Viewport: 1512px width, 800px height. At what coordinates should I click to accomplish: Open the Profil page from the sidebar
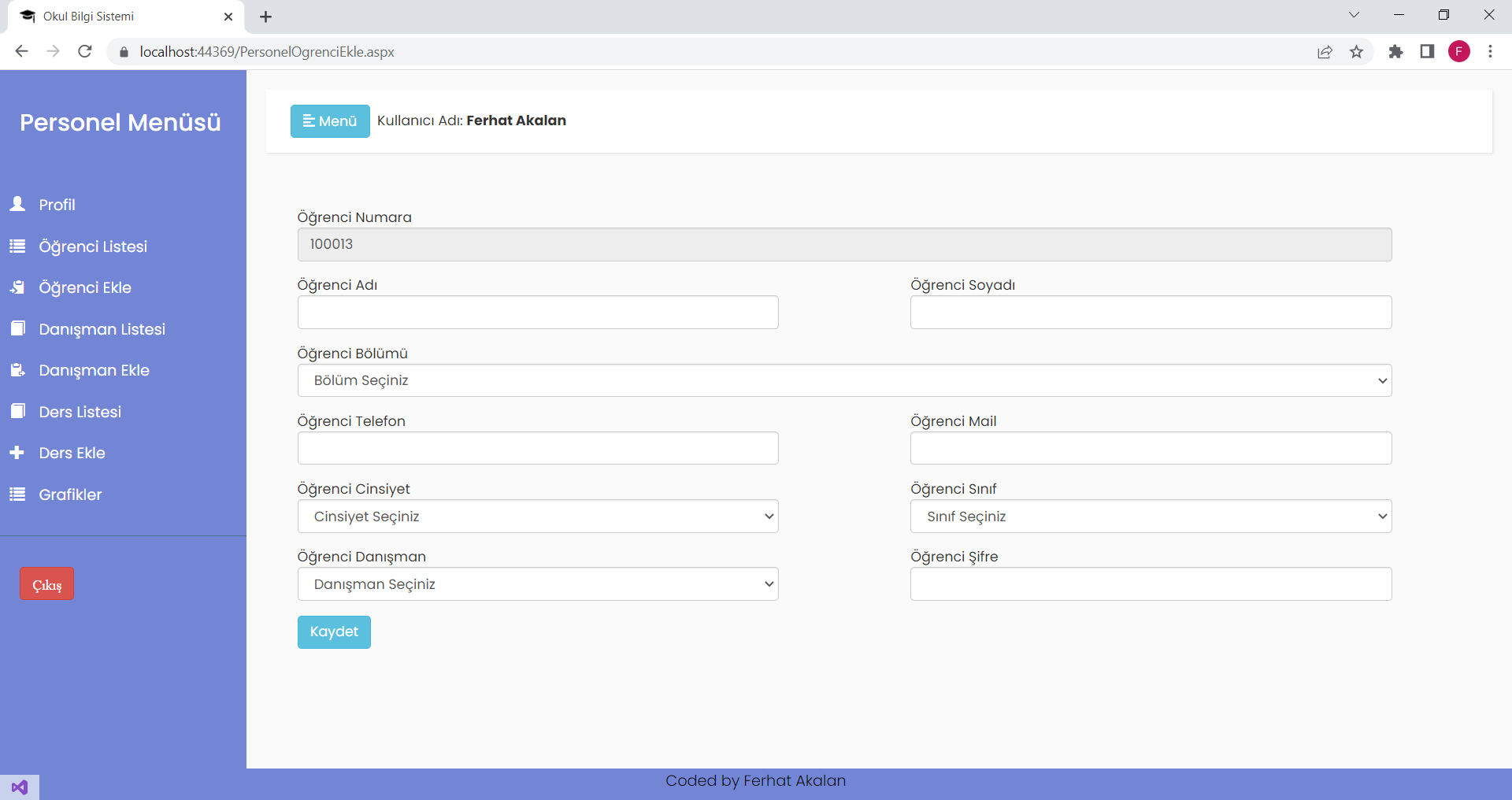[57, 204]
